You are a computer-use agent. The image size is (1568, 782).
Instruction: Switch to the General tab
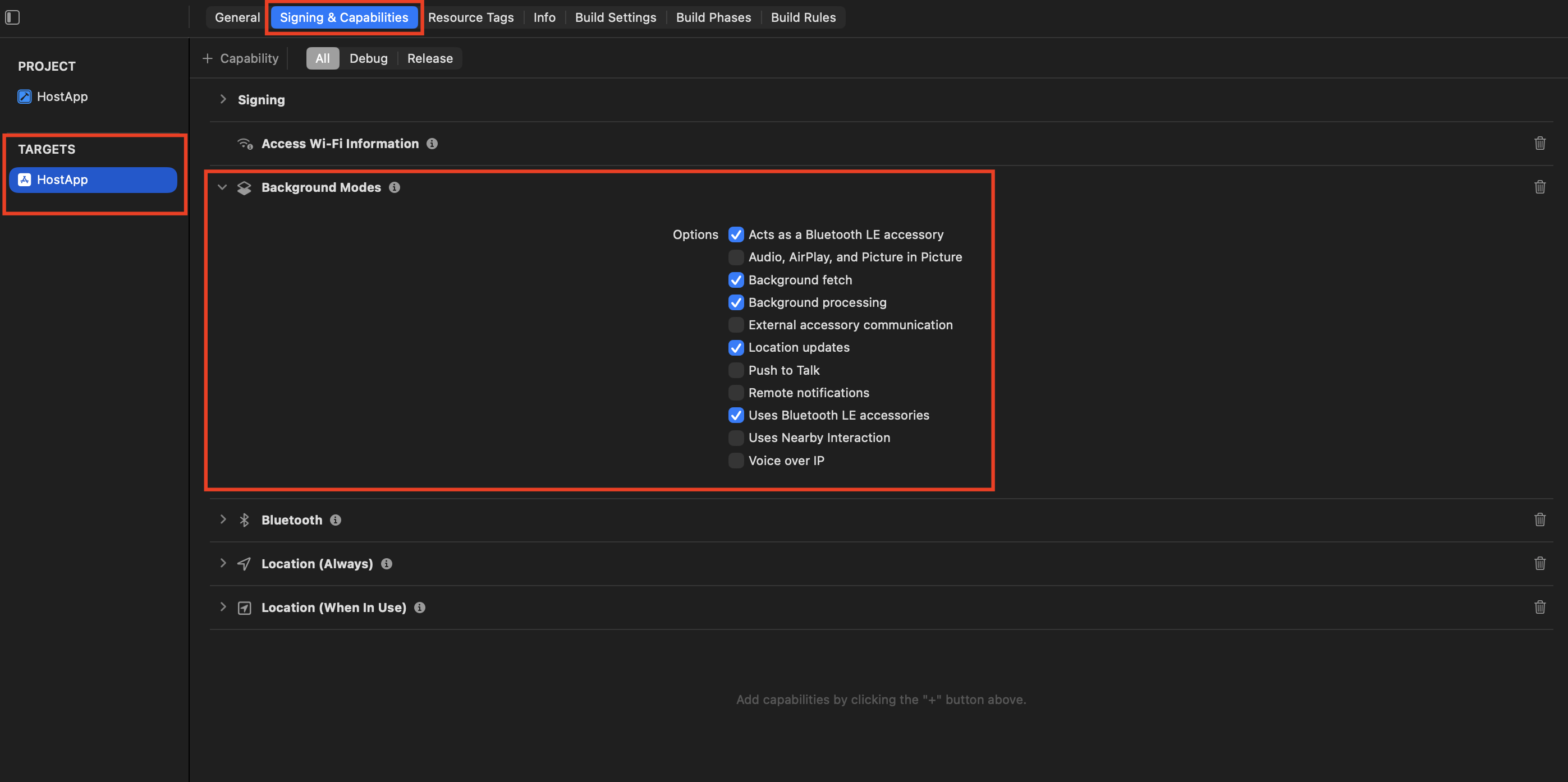coord(237,17)
